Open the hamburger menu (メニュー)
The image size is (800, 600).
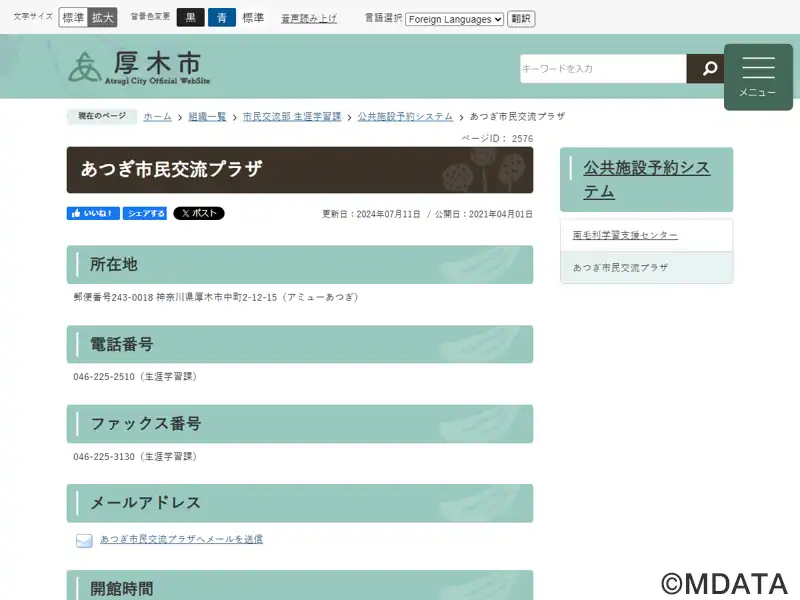pos(758,76)
